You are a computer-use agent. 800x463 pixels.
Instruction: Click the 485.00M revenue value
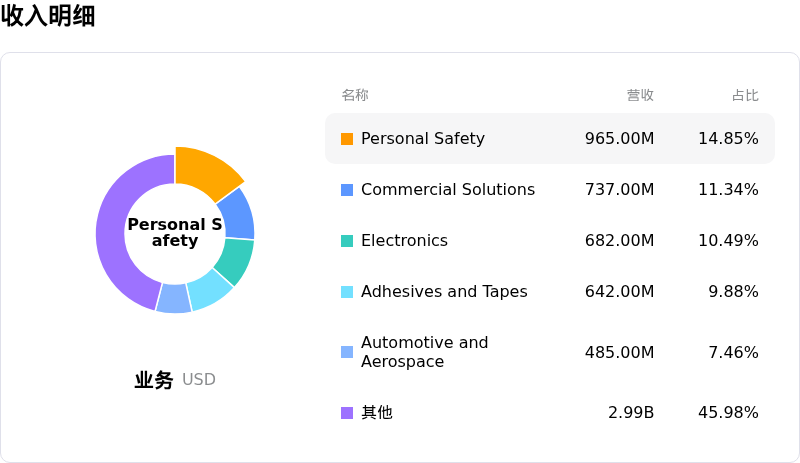tap(619, 352)
